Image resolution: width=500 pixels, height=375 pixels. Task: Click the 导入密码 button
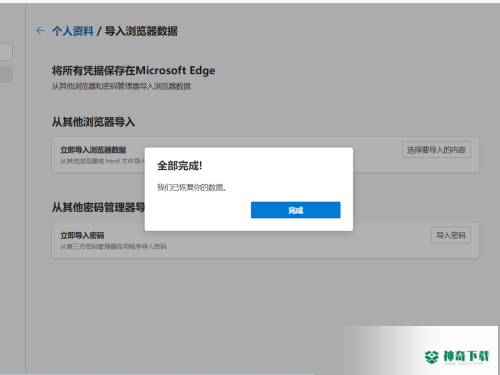pyautogui.click(x=451, y=235)
